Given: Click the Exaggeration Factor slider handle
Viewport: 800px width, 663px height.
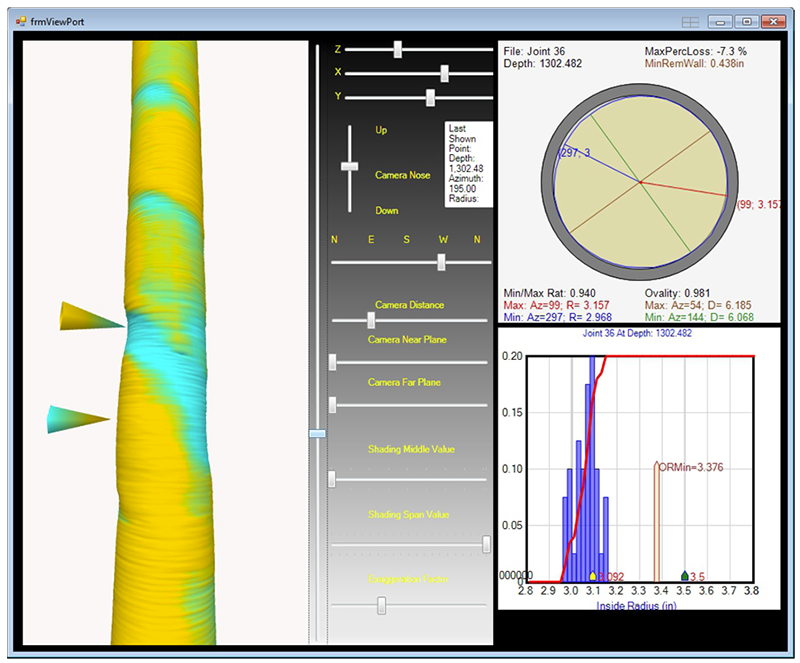Looking at the screenshot, I should pyautogui.click(x=381, y=606).
